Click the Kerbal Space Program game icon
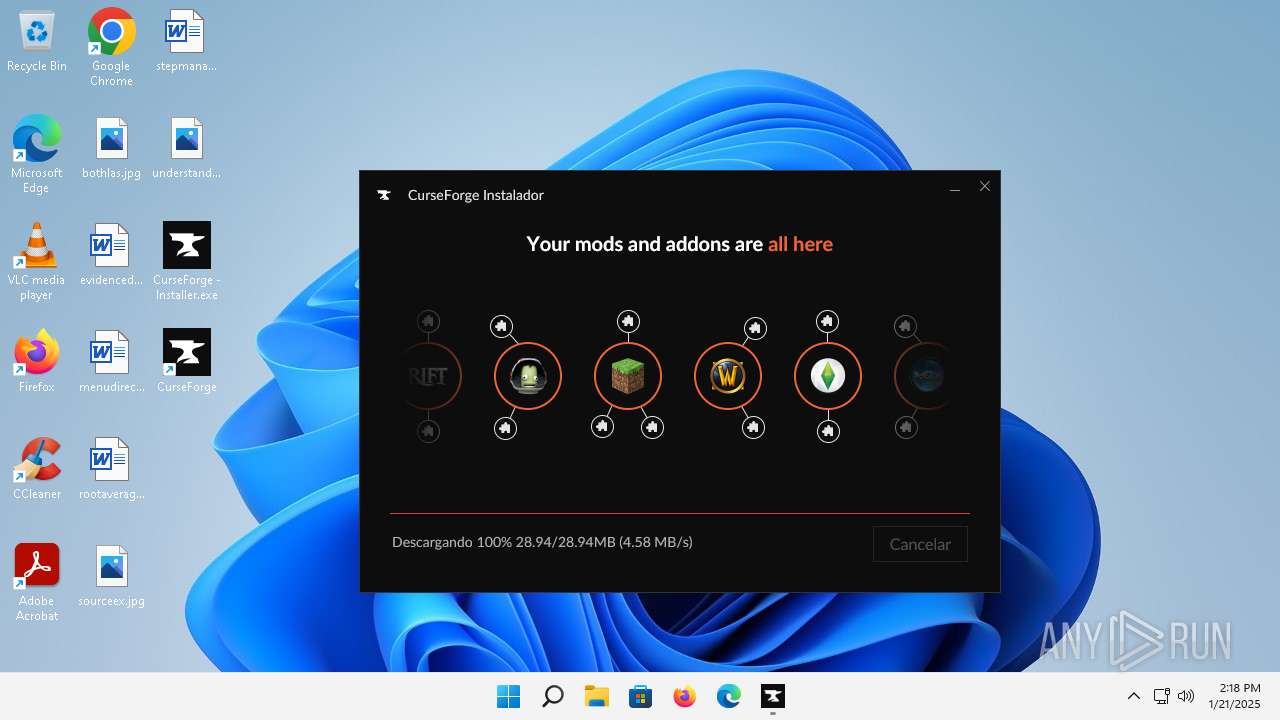This screenshot has width=1280, height=720. point(528,376)
